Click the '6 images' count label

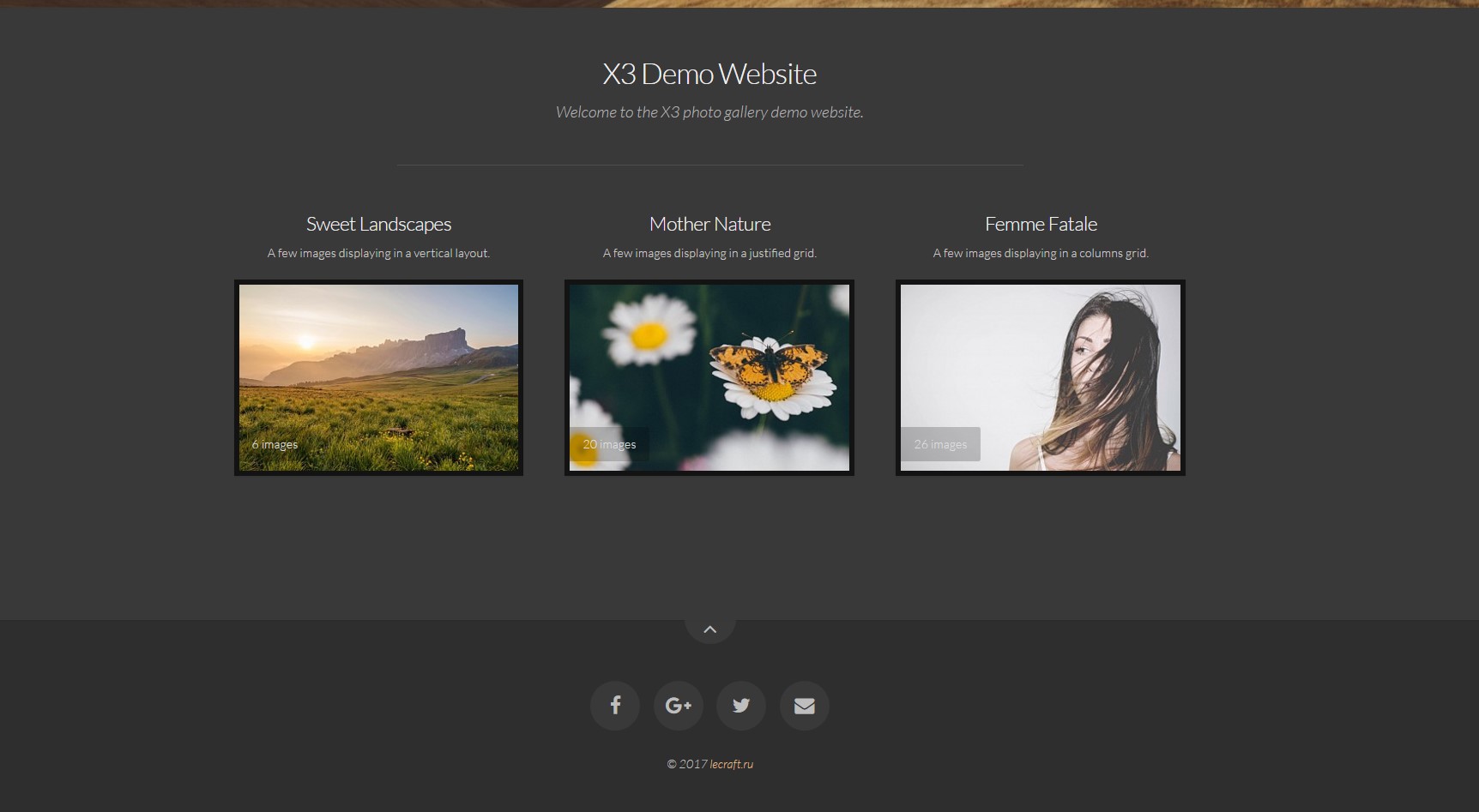coord(275,444)
